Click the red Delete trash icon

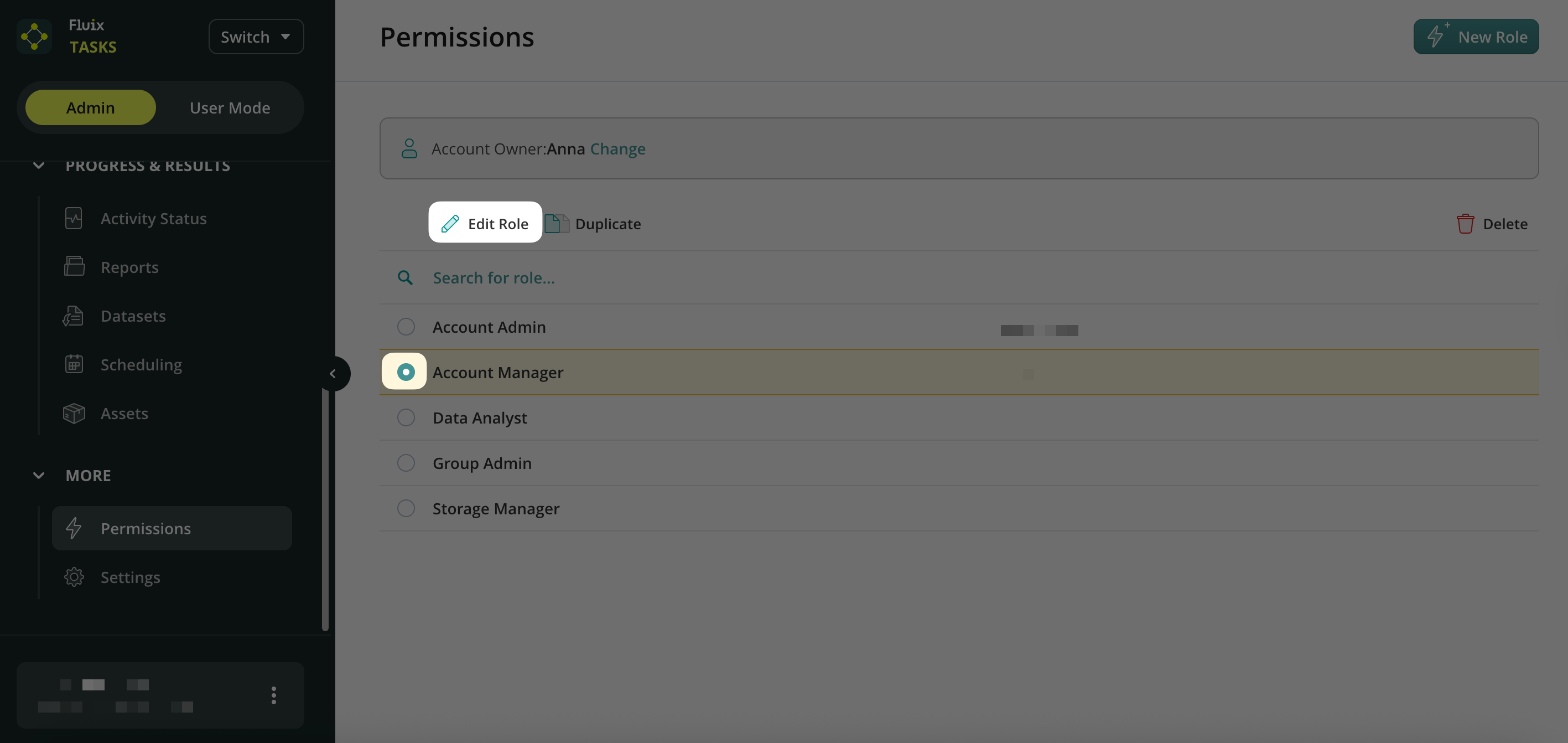tap(1465, 224)
